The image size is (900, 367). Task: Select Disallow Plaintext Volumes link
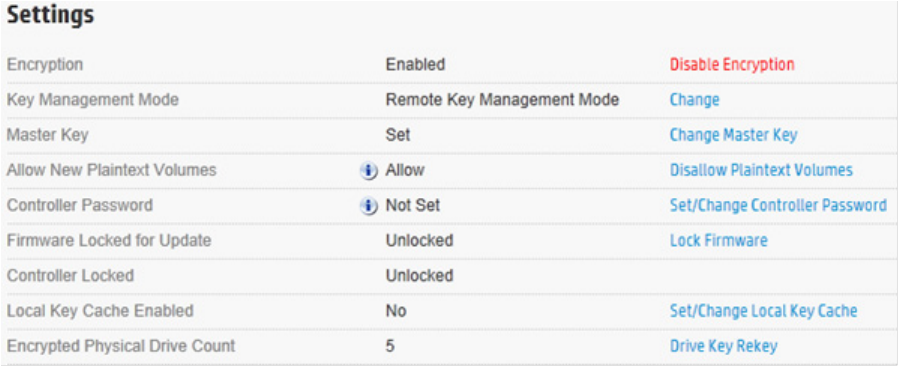click(761, 170)
